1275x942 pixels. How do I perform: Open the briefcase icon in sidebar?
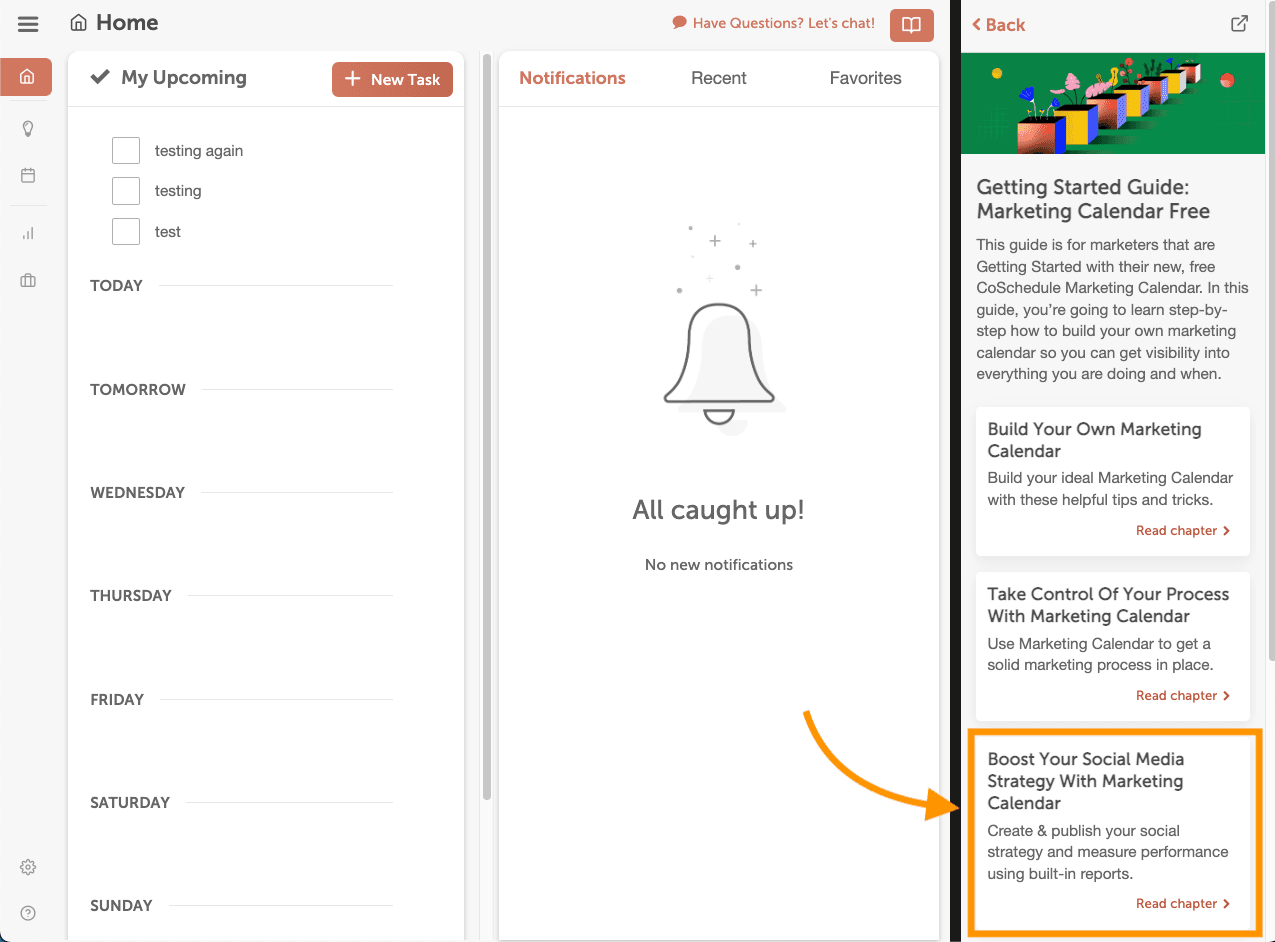point(28,281)
